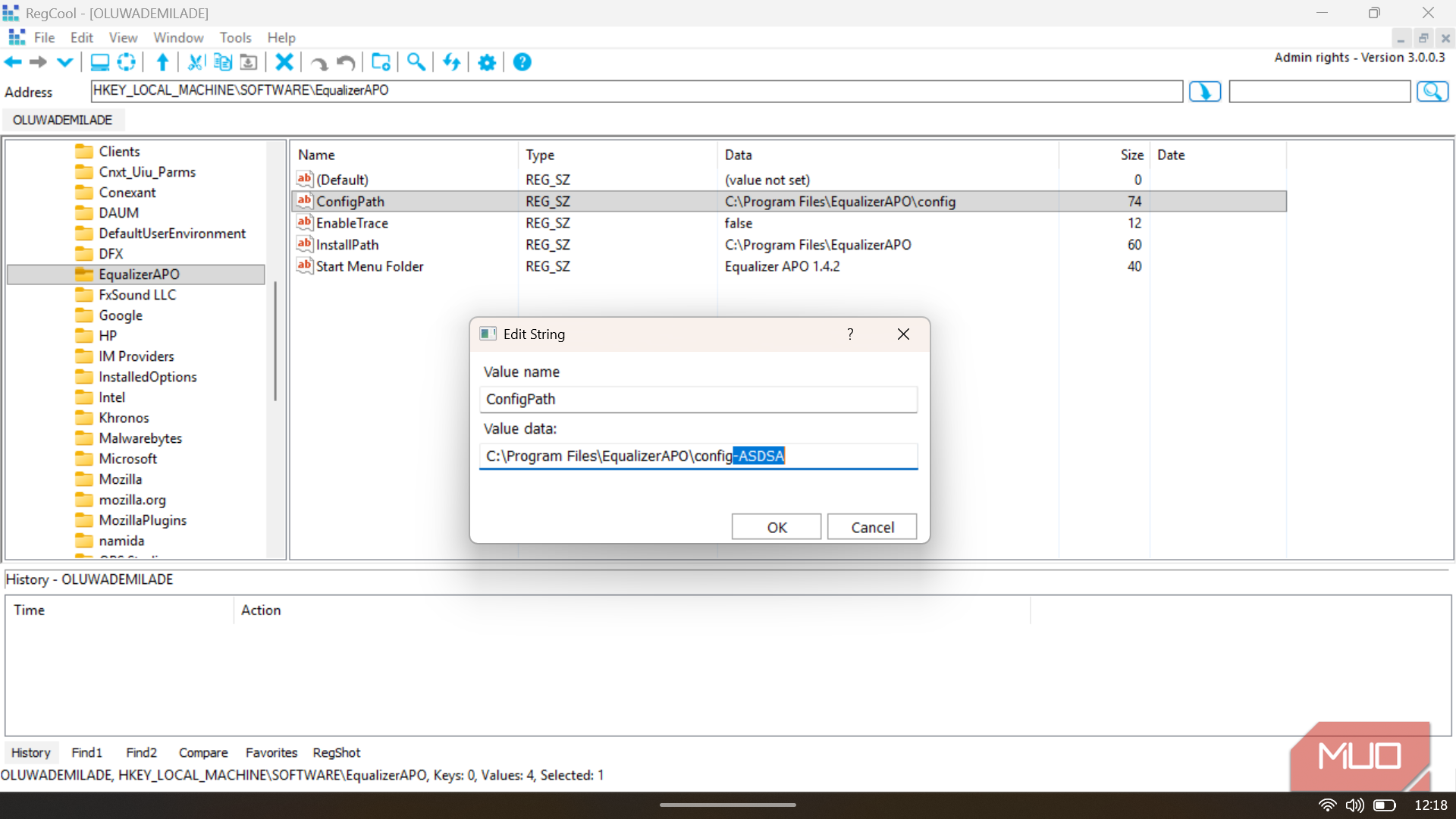Click the computer icon in toolbar

click(99, 62)
